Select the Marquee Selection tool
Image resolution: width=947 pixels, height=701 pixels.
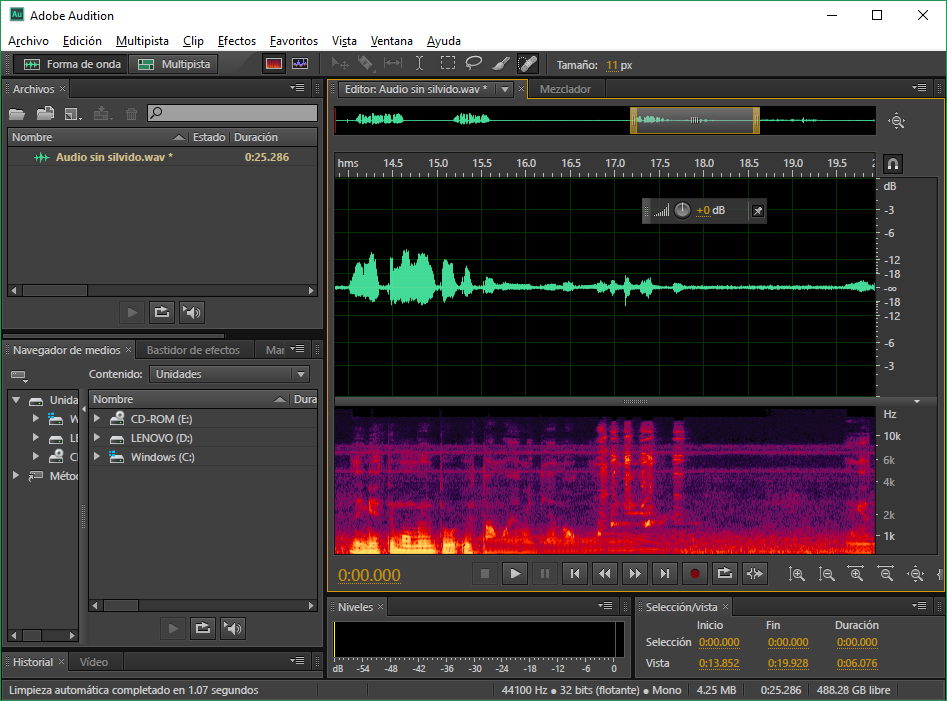tap(448, 63)
